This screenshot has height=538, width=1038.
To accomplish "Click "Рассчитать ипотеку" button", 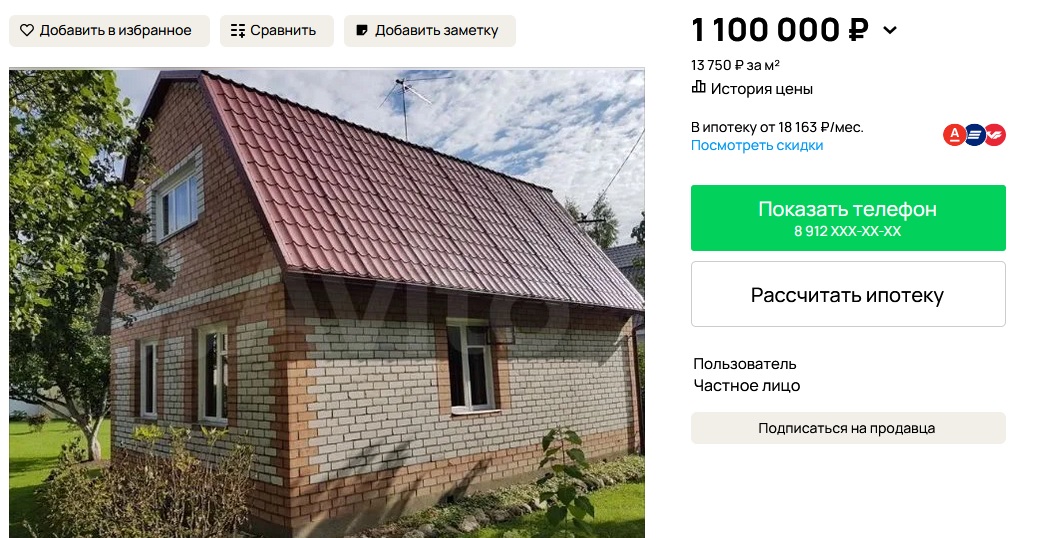I will point(848,294).
